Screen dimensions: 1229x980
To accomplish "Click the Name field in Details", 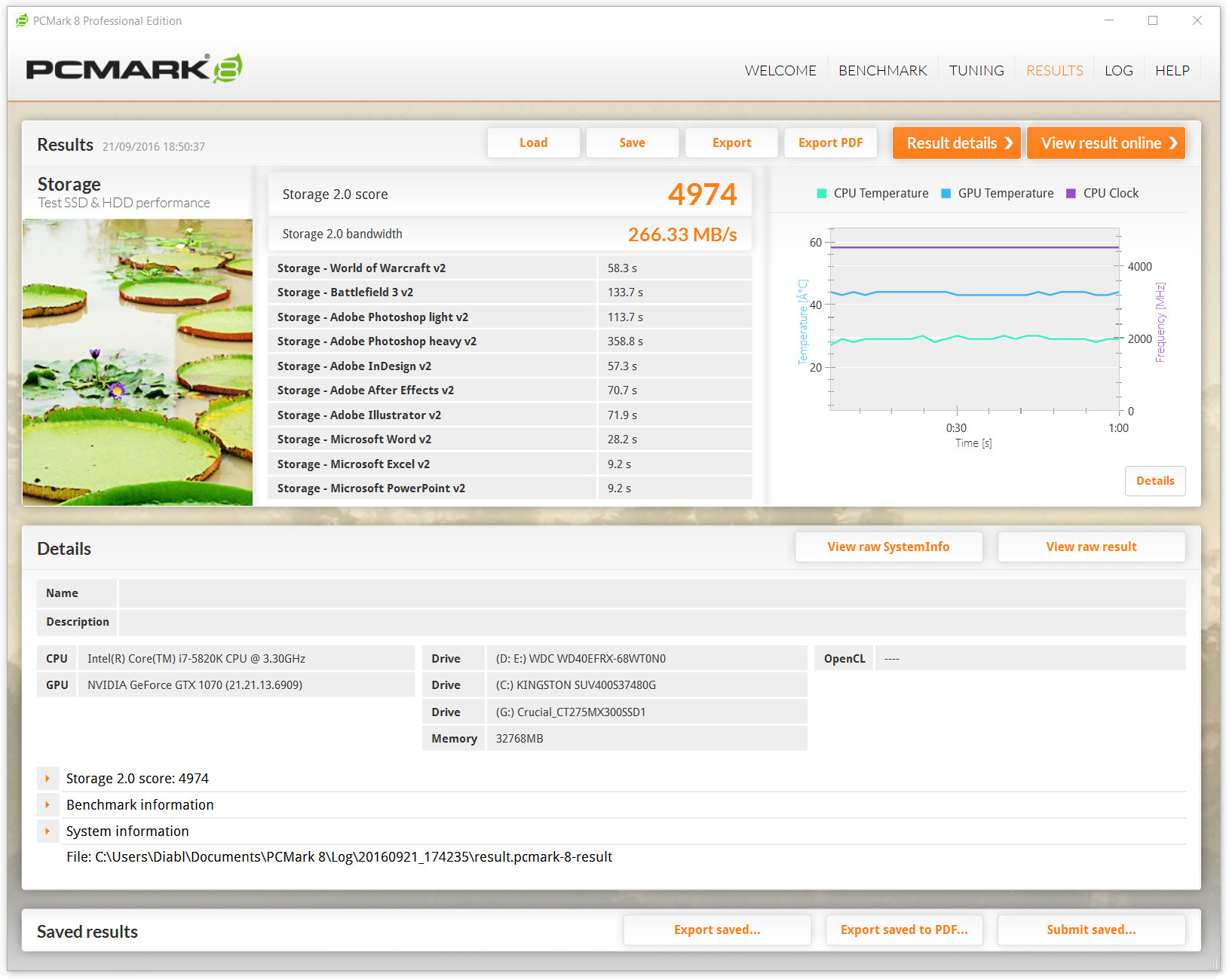I will [x=652, y=593].
